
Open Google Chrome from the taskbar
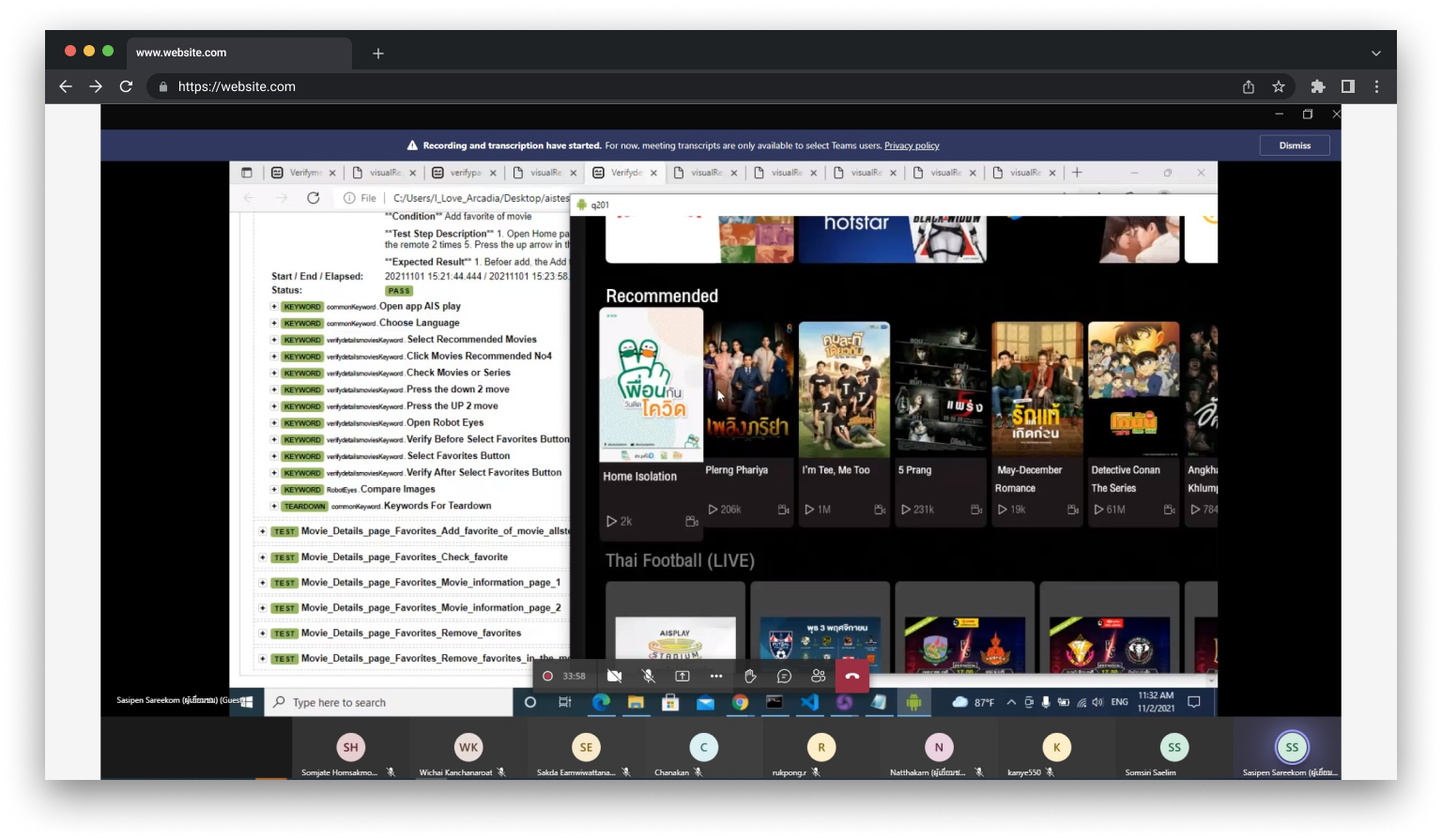point(740,702)
